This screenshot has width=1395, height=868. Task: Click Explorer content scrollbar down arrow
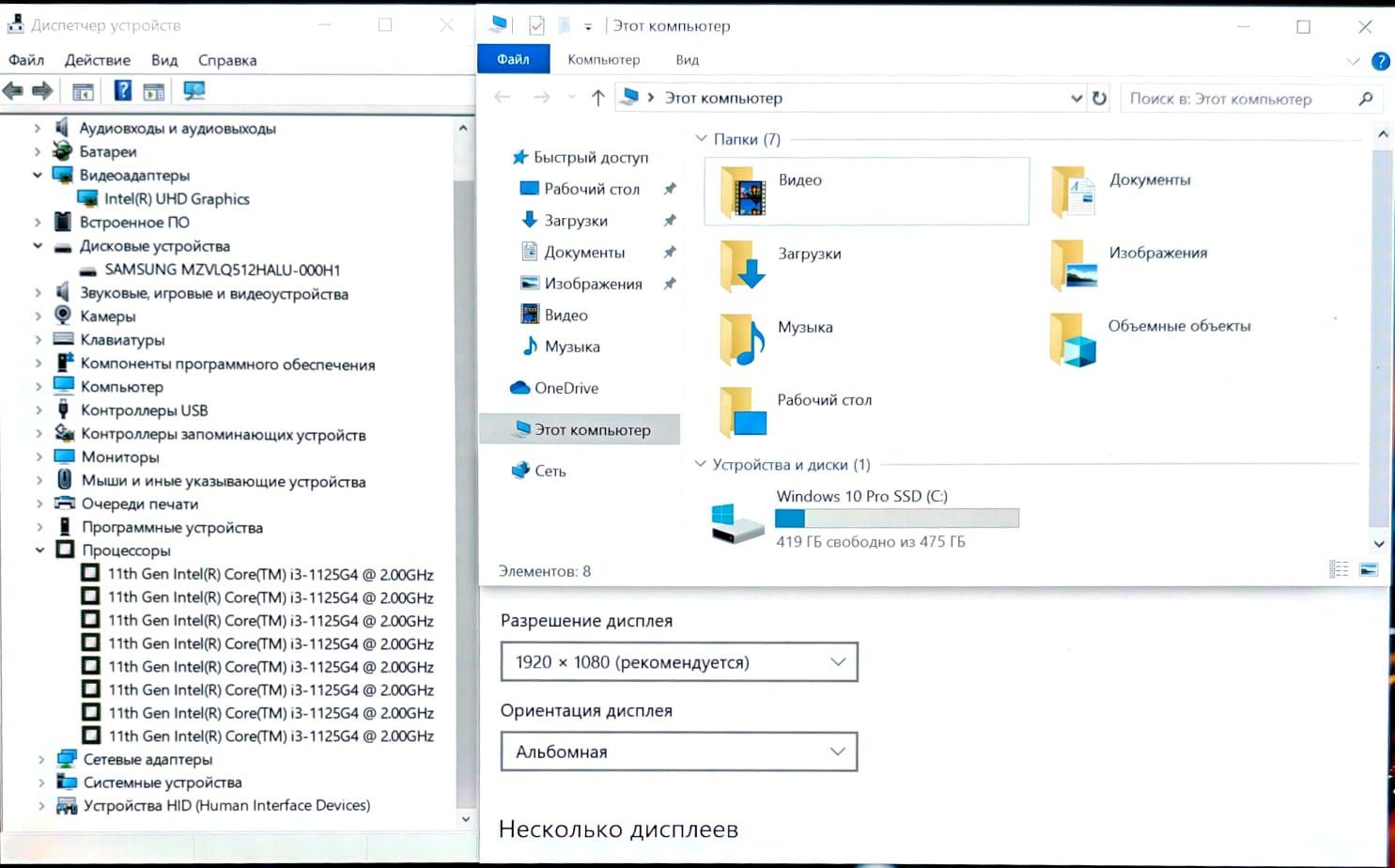click(x=1379, y=543)
